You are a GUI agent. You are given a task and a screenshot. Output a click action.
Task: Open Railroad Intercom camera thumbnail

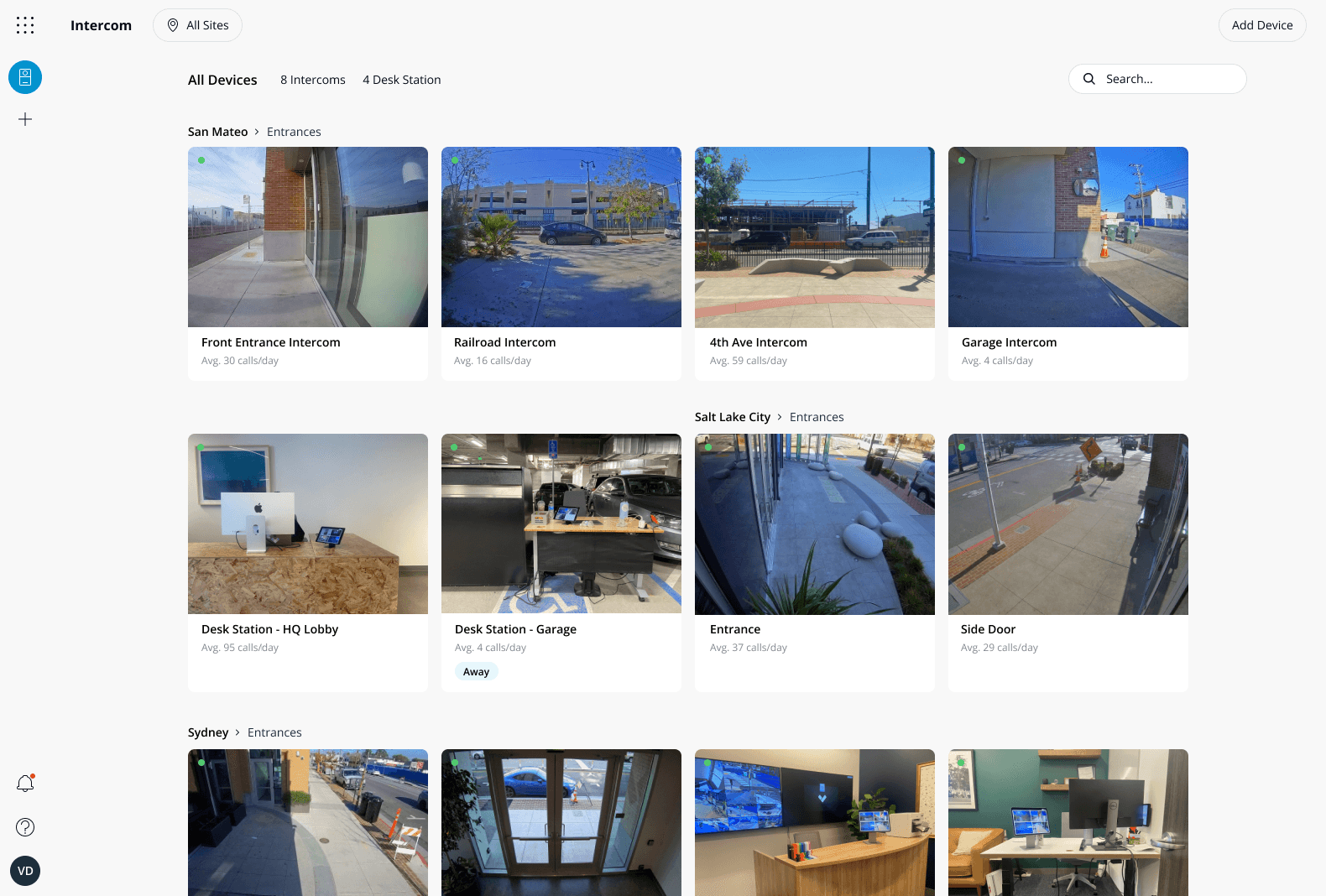click(x=561, y=237)
